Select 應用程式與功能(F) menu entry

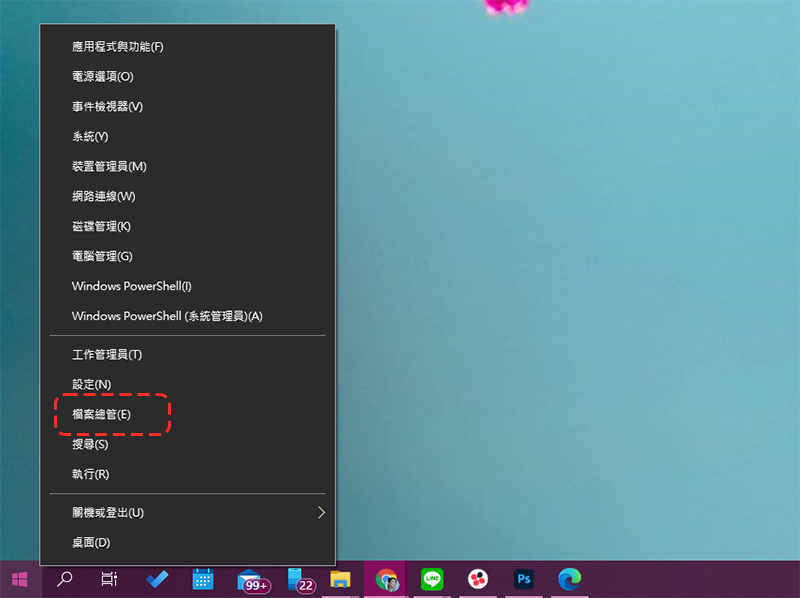tap(187, 47)
